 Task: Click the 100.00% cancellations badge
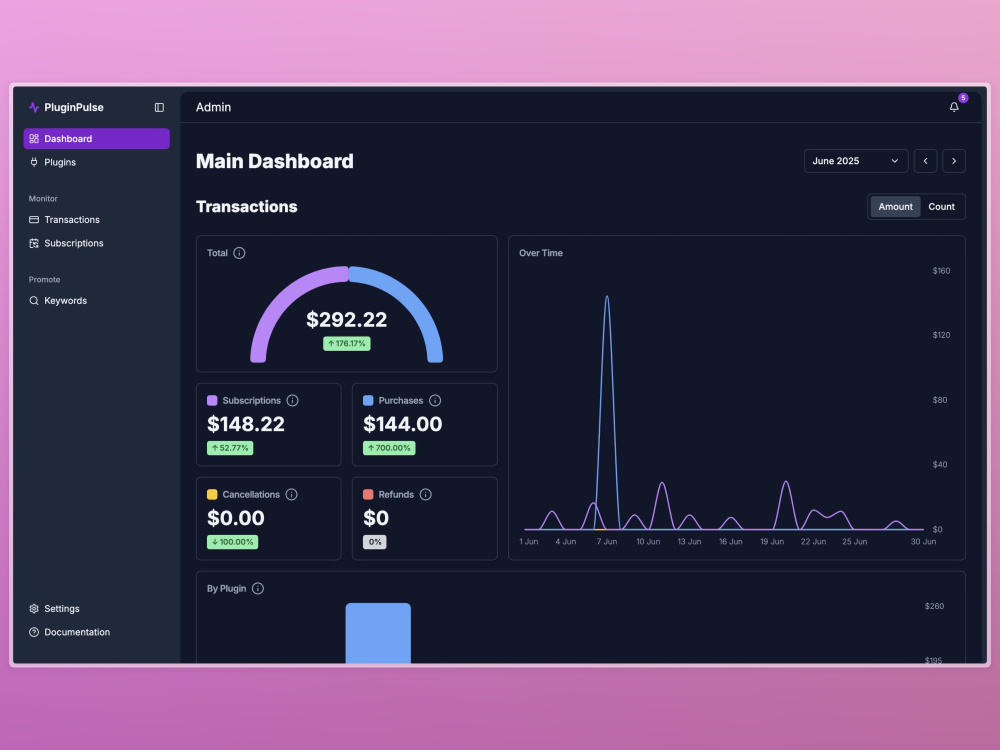233,541
